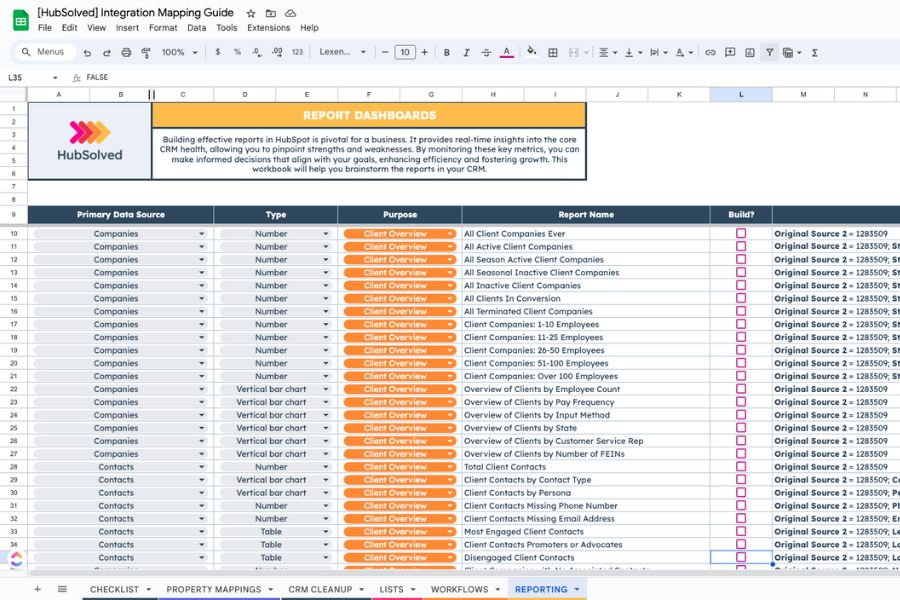This screenshot has width=900, height=600.
Task: Open the all sheets list icon
Action: pyautogui.click(x=62, y=589)
